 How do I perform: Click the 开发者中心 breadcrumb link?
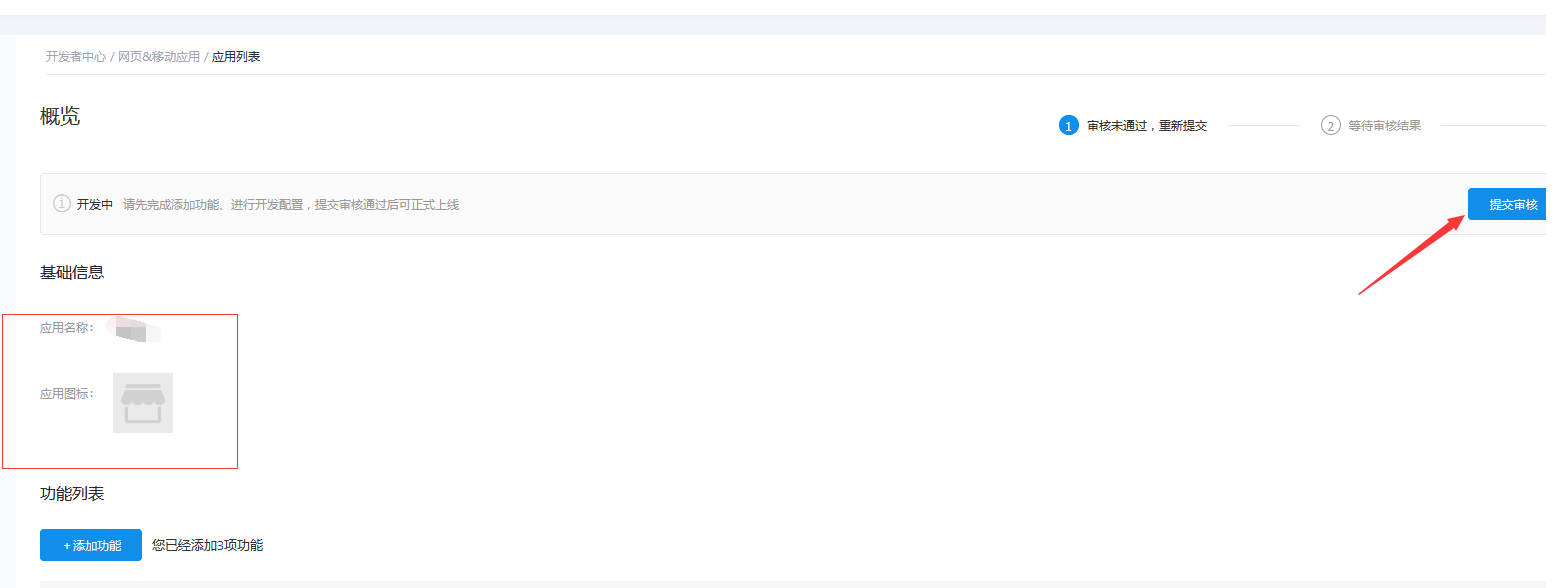click(x=75, y=57)
